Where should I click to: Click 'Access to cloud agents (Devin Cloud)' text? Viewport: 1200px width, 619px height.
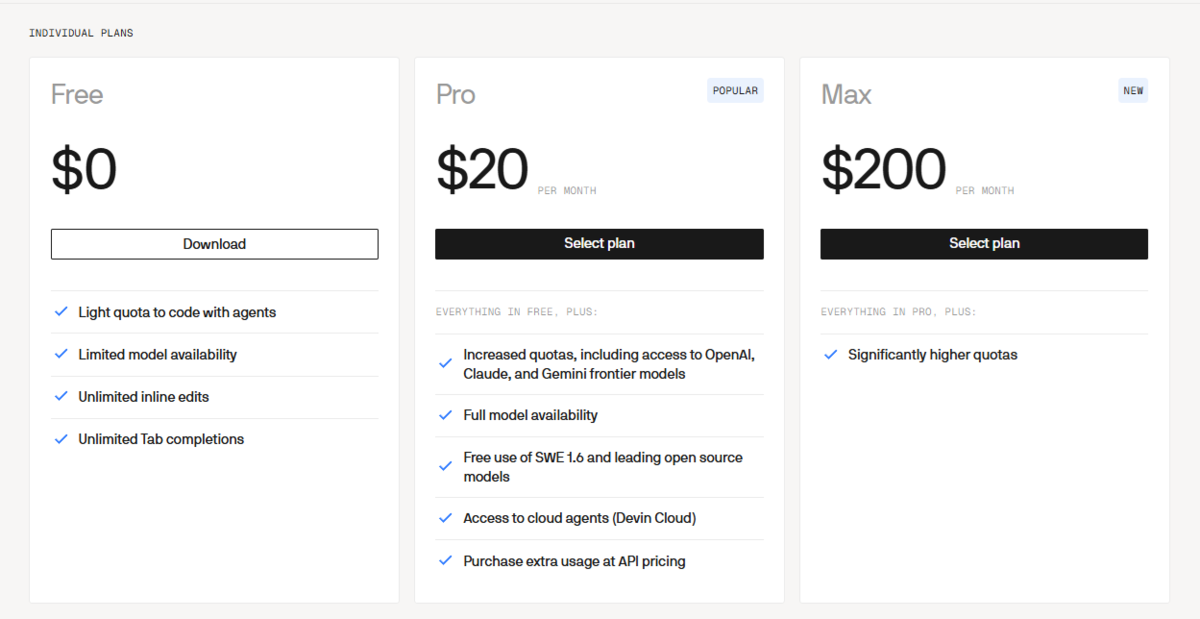tap(580, 518)
